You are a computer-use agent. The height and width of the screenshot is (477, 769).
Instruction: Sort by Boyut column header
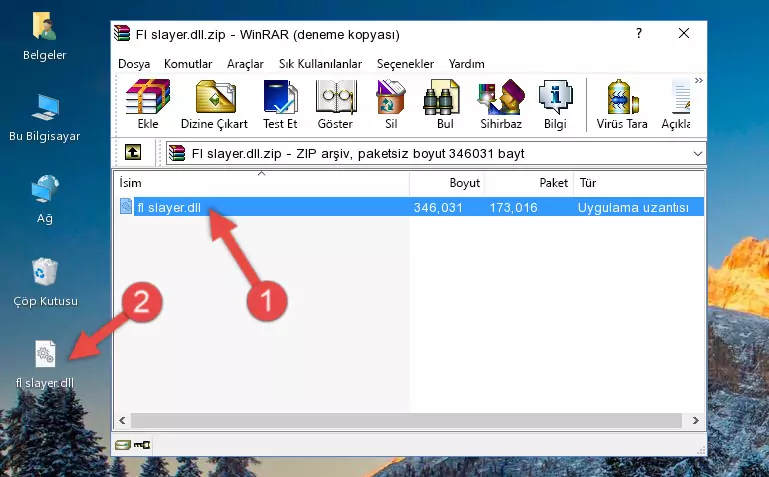point(447,183)
